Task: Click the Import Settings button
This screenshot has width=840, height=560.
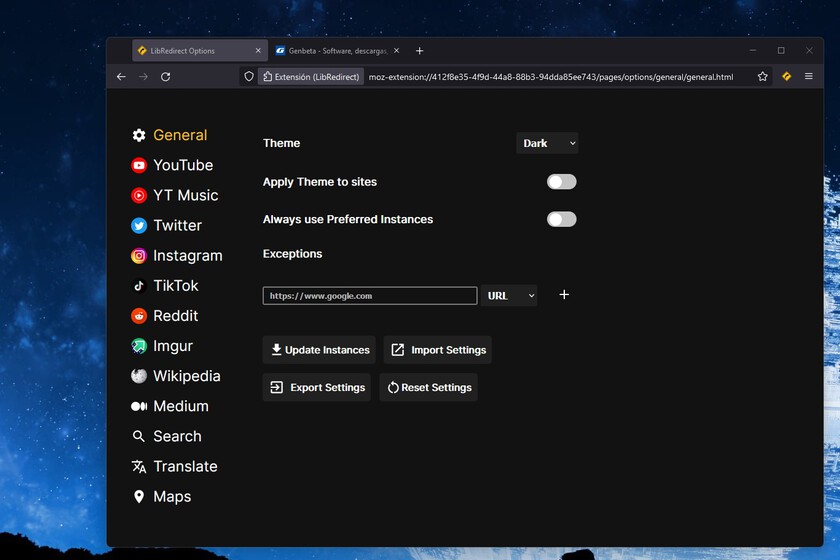Action: (x=438, y=350)
